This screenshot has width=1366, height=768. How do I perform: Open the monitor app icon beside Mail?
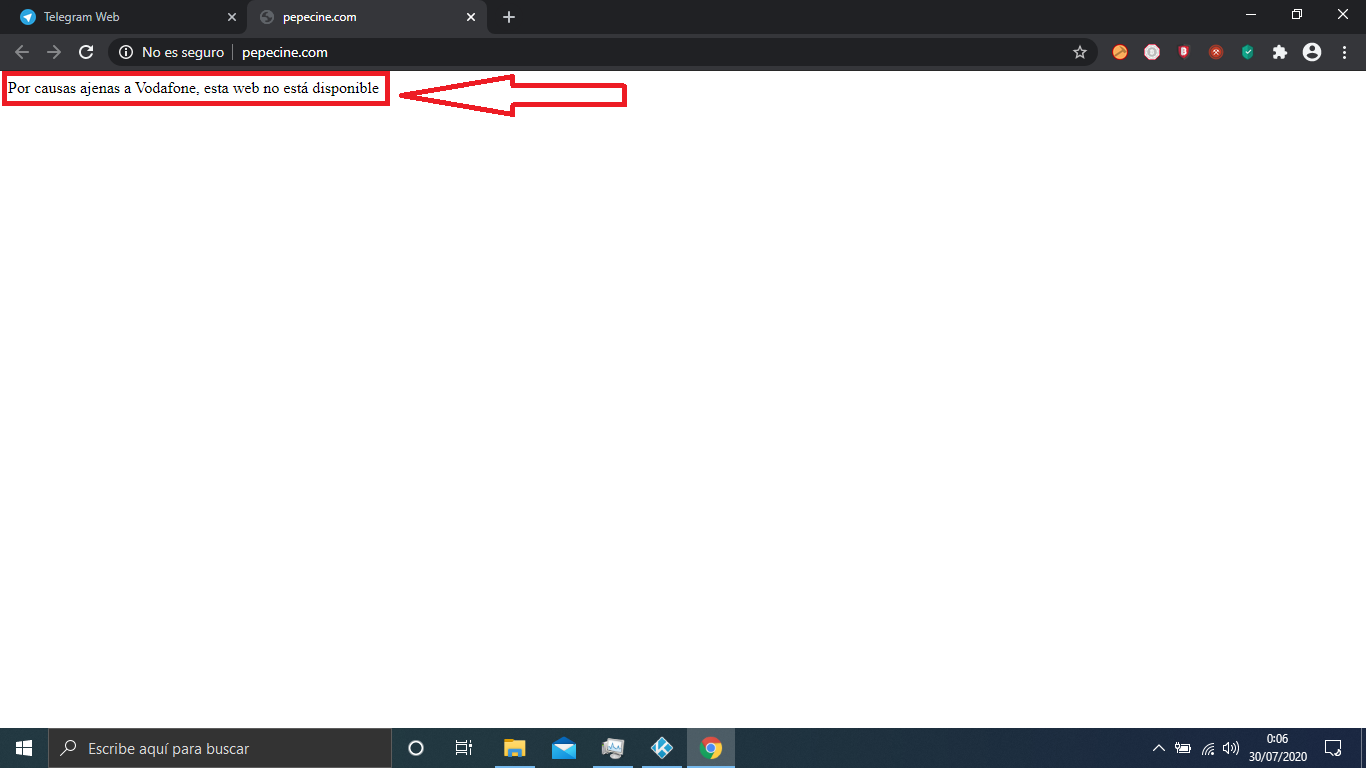[x=613, y=748]
